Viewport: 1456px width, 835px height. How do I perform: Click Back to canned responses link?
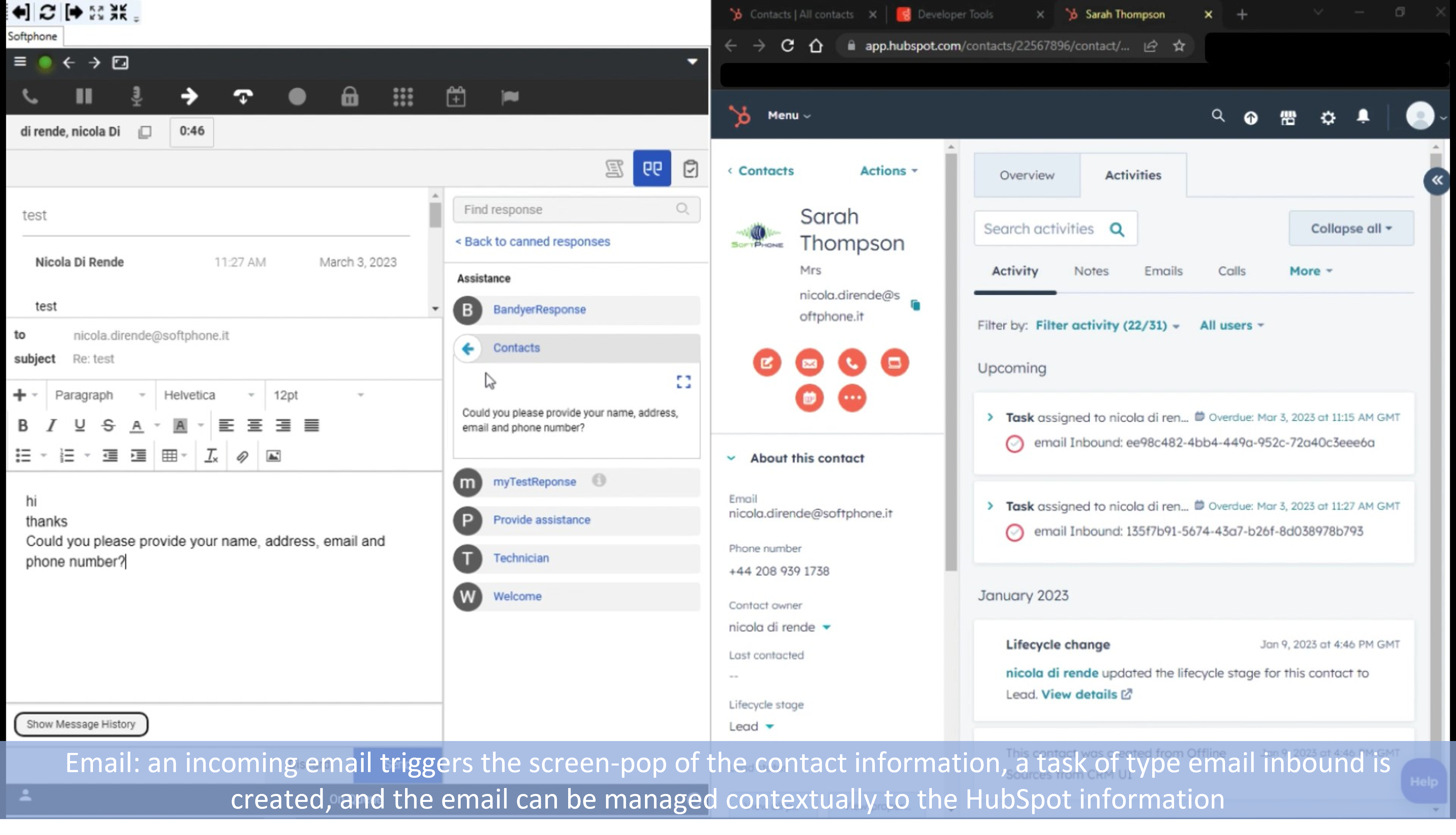532,242
